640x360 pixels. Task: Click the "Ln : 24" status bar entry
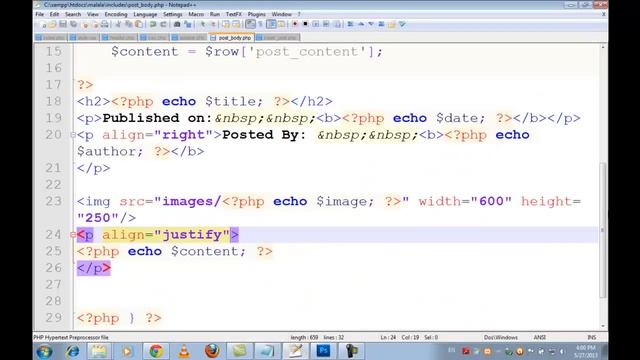(x=388, y=338)
